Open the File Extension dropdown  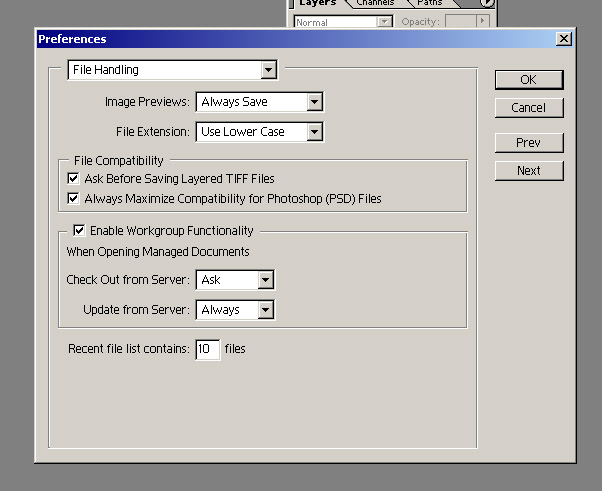(x=260, y=132)
